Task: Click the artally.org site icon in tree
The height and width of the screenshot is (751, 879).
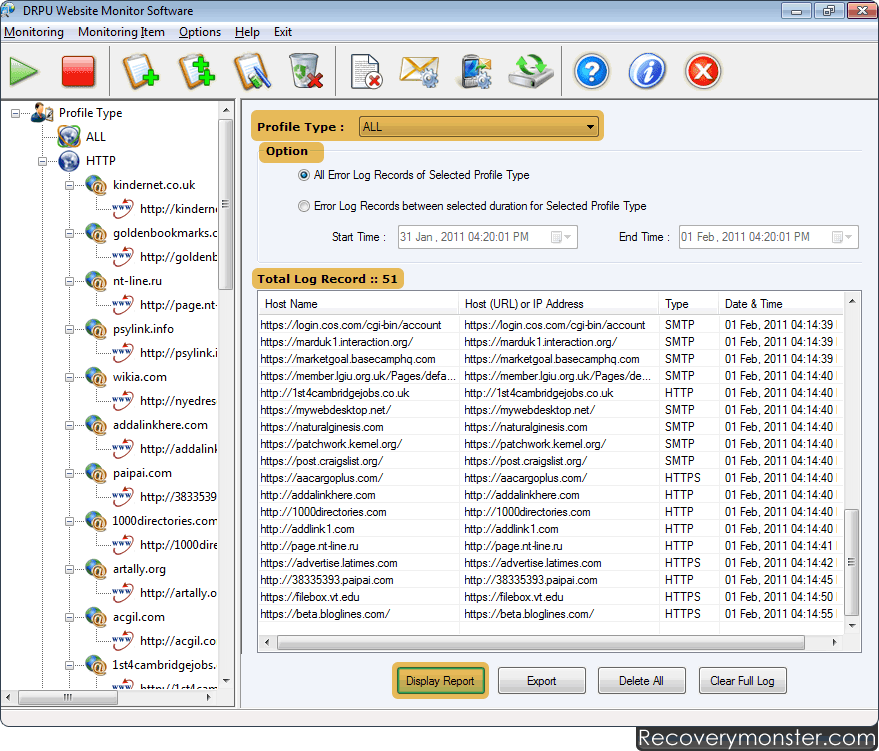Action: click(96, 569)
